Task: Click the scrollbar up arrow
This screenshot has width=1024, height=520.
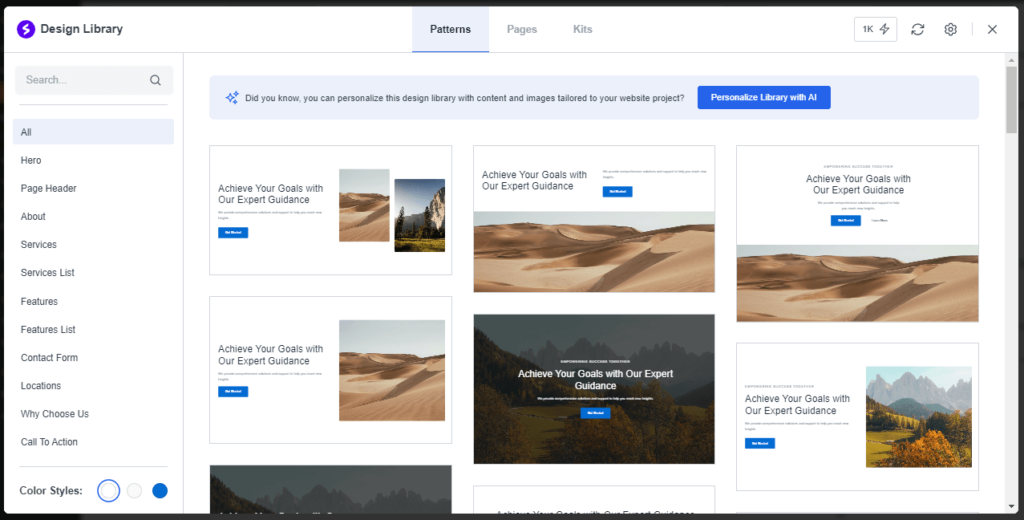Action: click(x=1012, y=60)
